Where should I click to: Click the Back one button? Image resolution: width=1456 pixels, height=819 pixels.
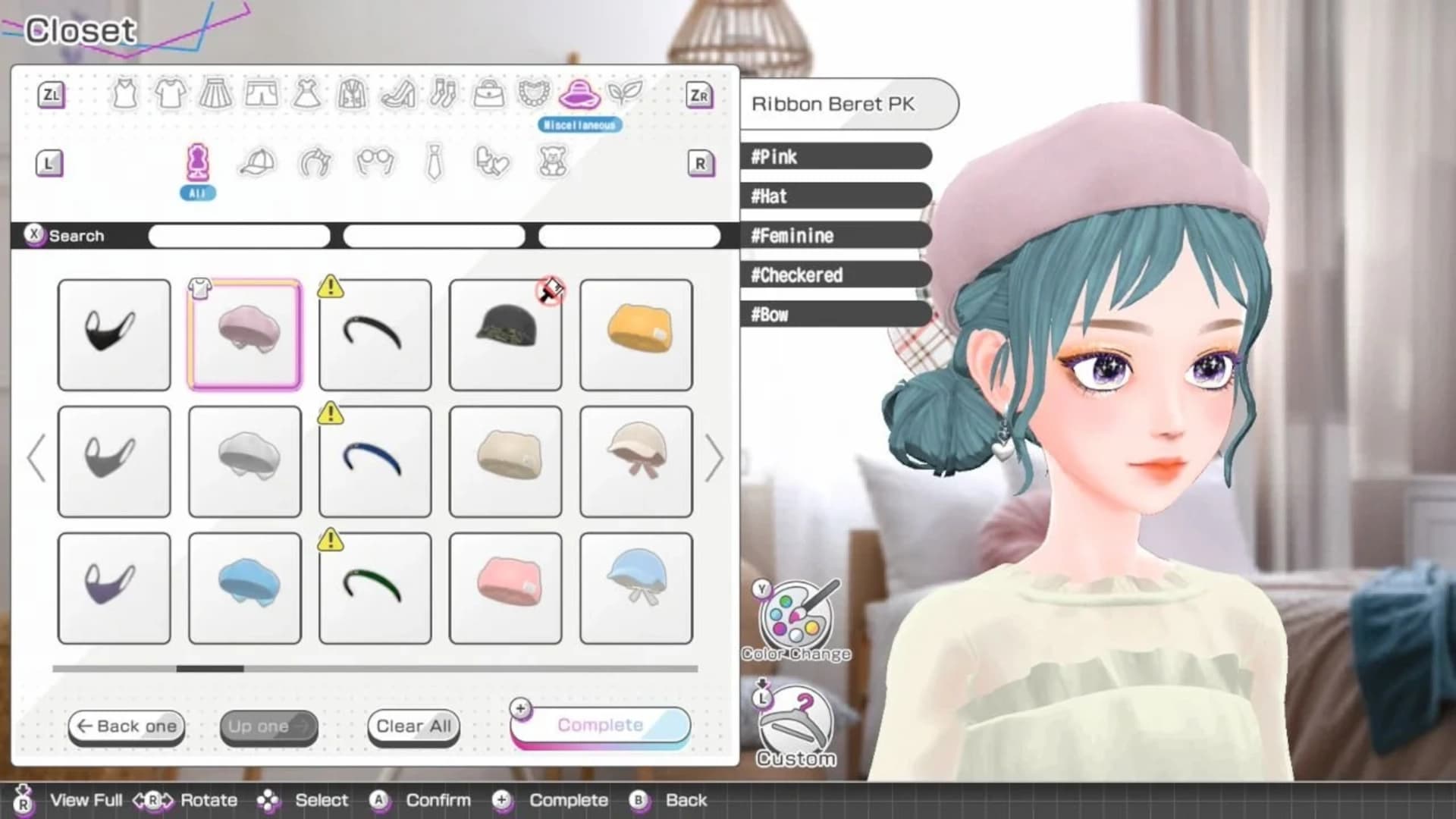click(127, 726)
